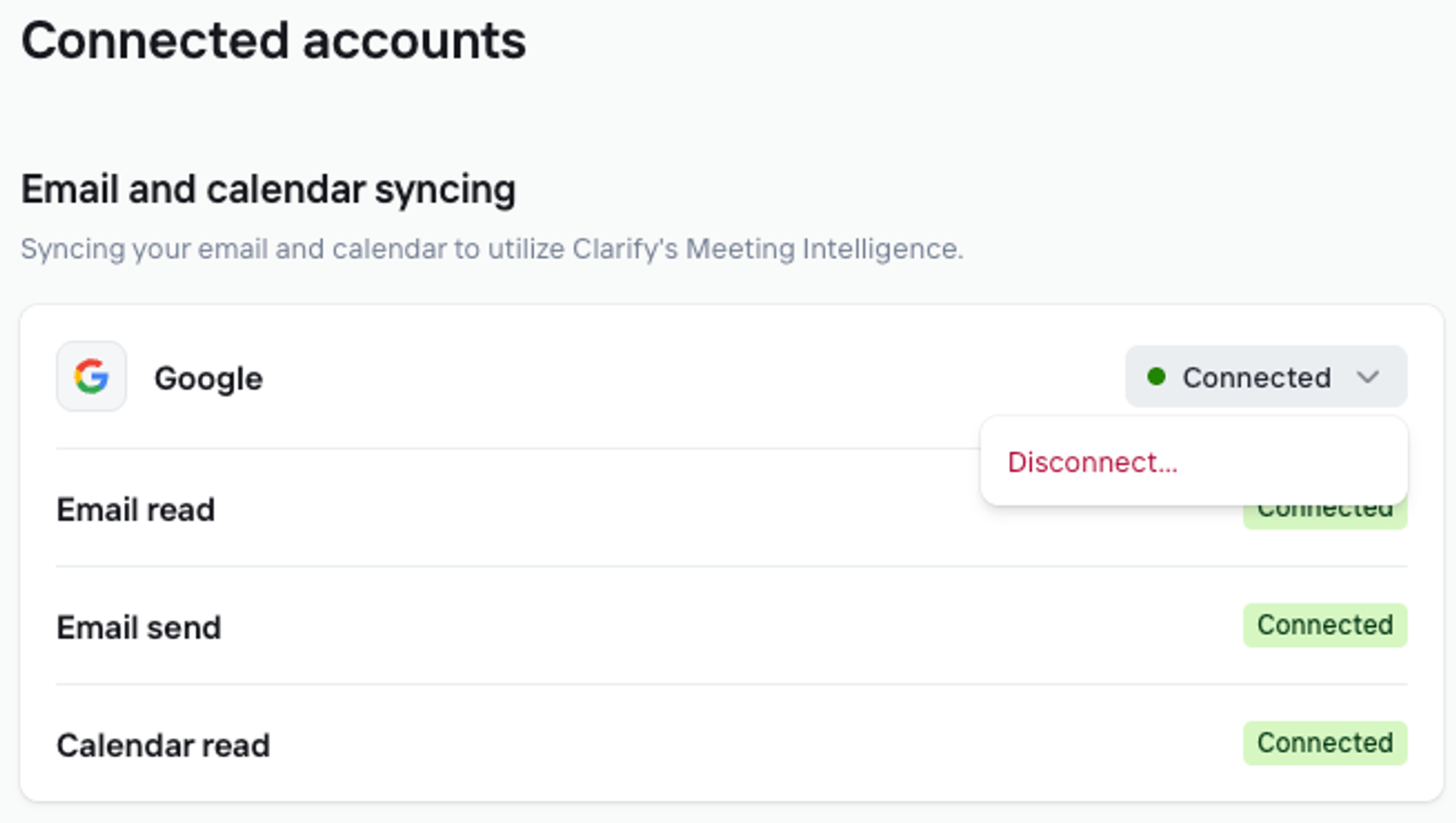Click the Calendar read permission label
This screenshot has height=823, width=1456.
point(164,746)
